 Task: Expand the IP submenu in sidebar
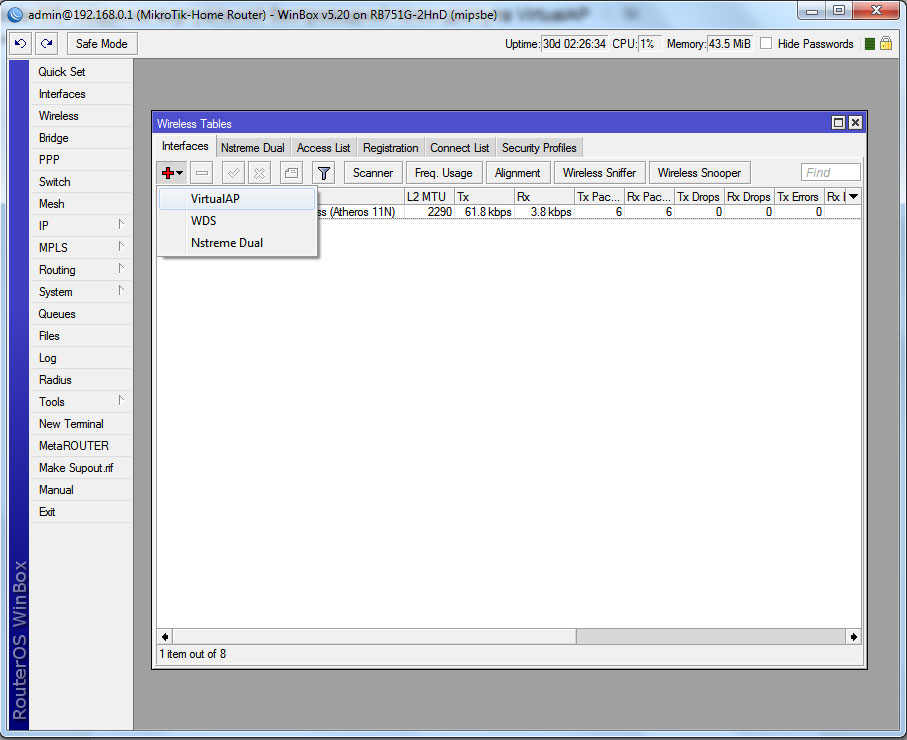coord(80,226)
